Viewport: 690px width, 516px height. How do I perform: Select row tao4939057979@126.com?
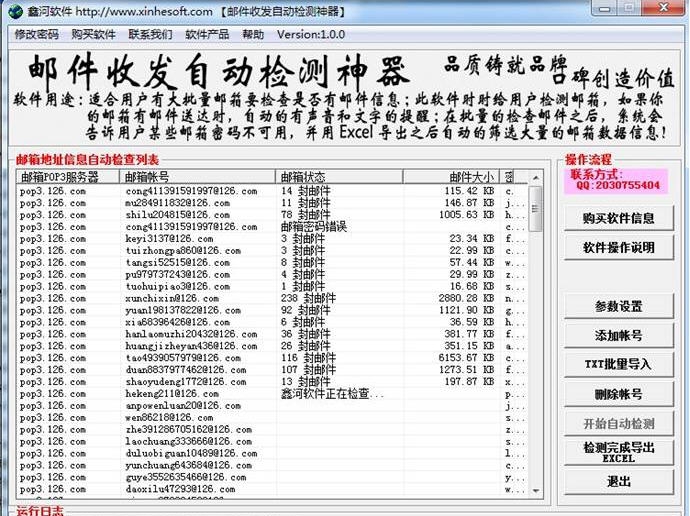tap(272, 358)
